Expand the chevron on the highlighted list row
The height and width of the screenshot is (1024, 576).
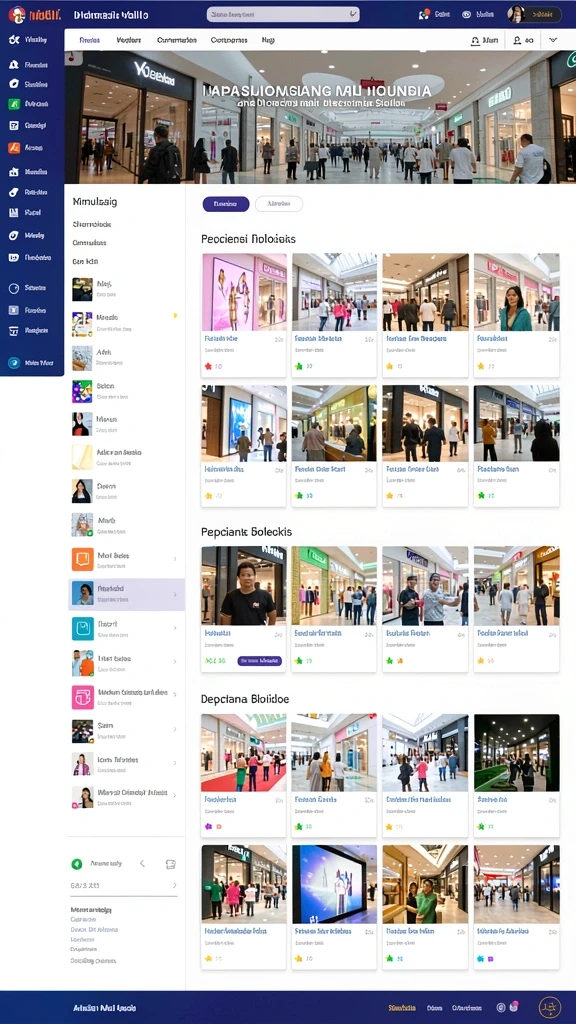[175, 594]
